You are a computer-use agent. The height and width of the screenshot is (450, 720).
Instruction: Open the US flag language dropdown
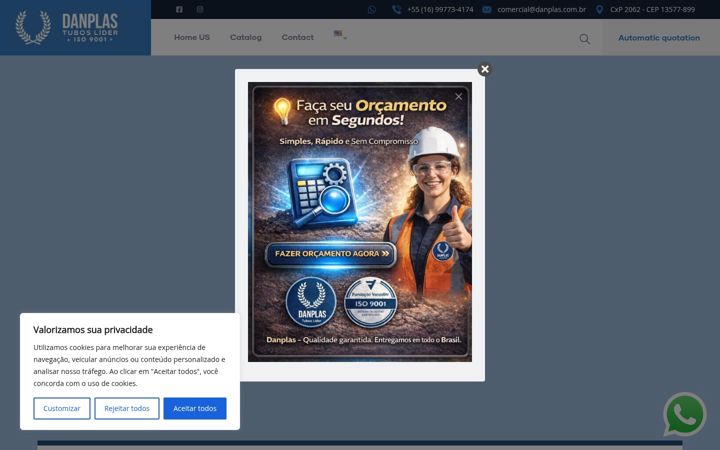tap(340, 34)
